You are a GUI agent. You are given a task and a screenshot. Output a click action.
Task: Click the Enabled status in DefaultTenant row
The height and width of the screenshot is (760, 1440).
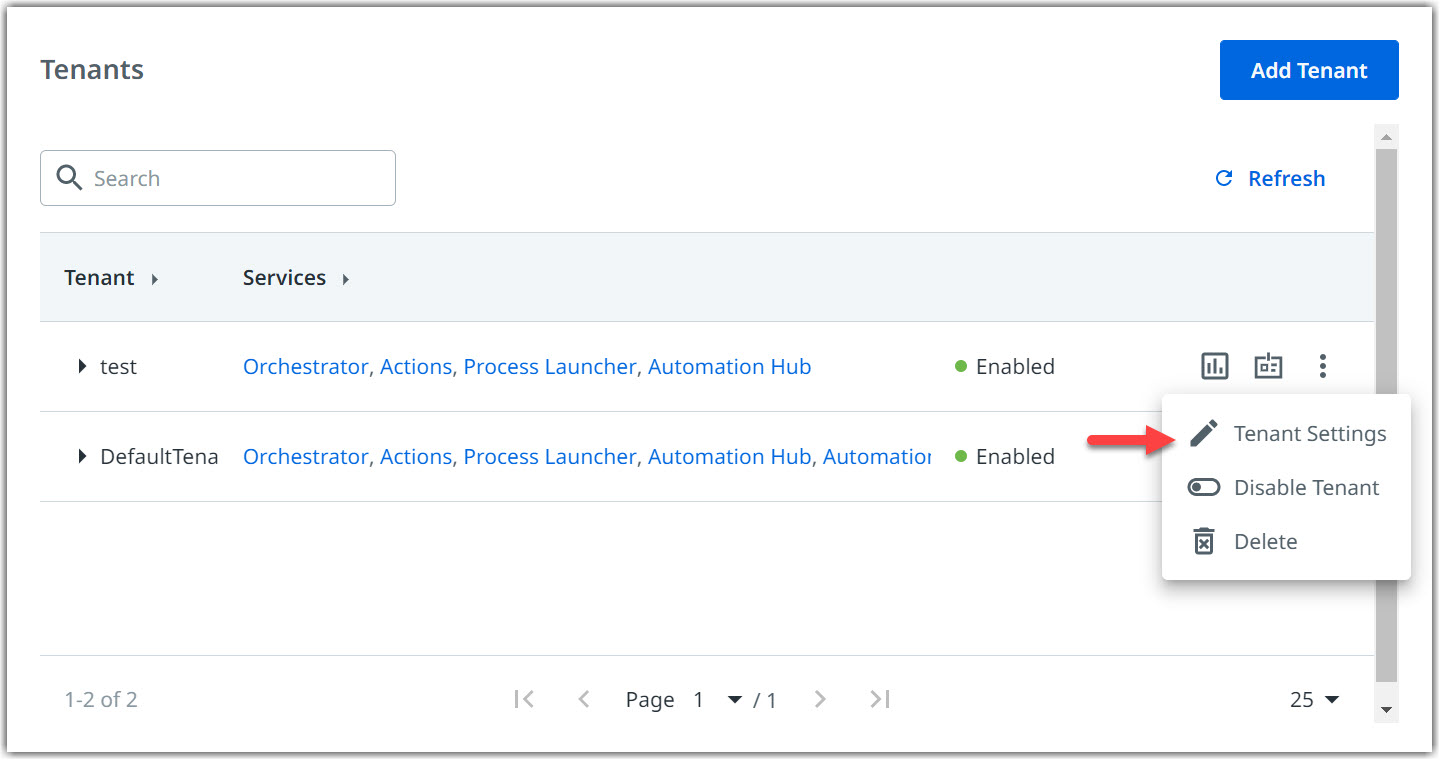[x=1005, y=456]
